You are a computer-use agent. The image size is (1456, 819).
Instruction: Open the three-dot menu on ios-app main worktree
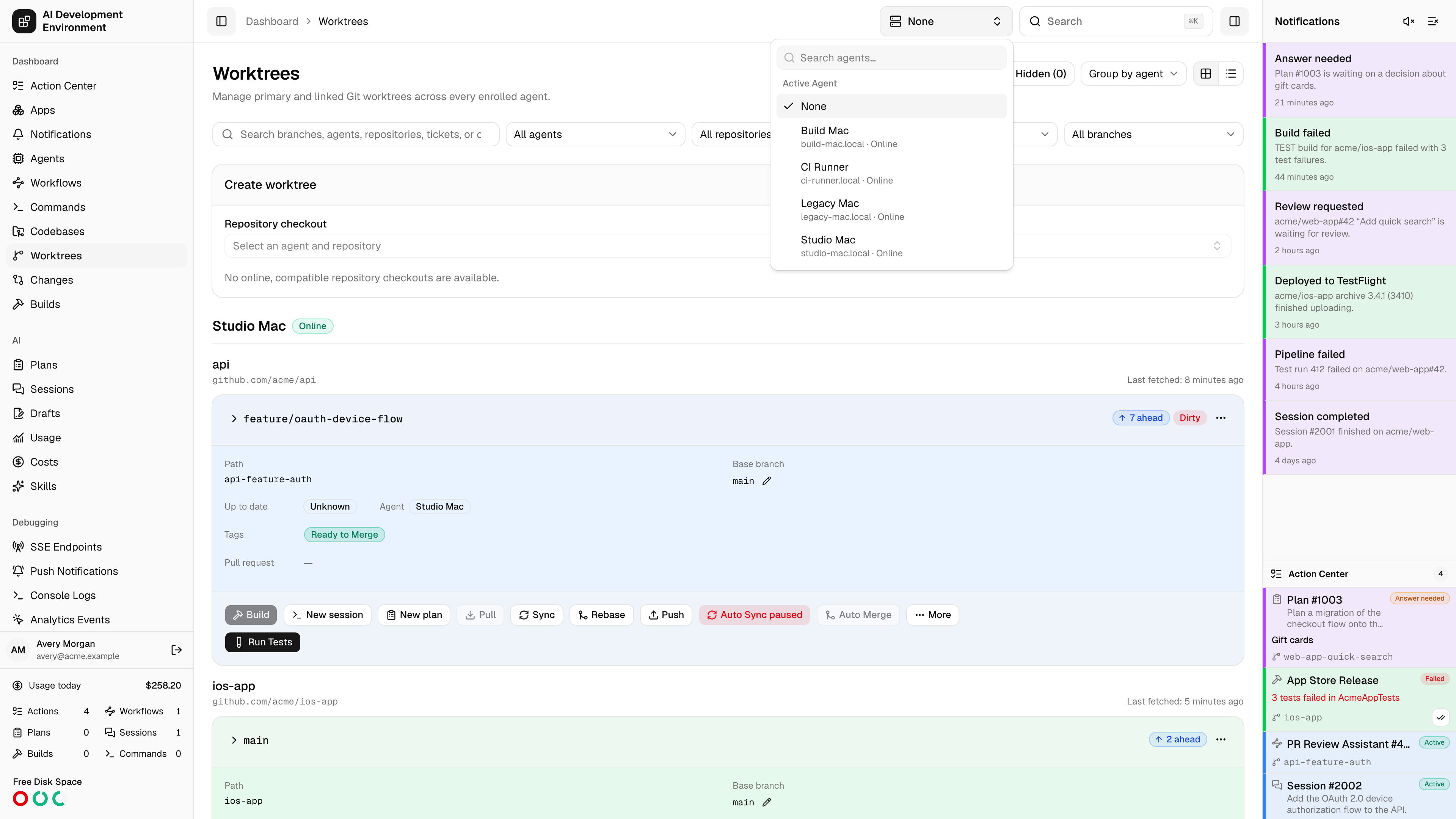pyautogui.click(x=1221, y=739)
